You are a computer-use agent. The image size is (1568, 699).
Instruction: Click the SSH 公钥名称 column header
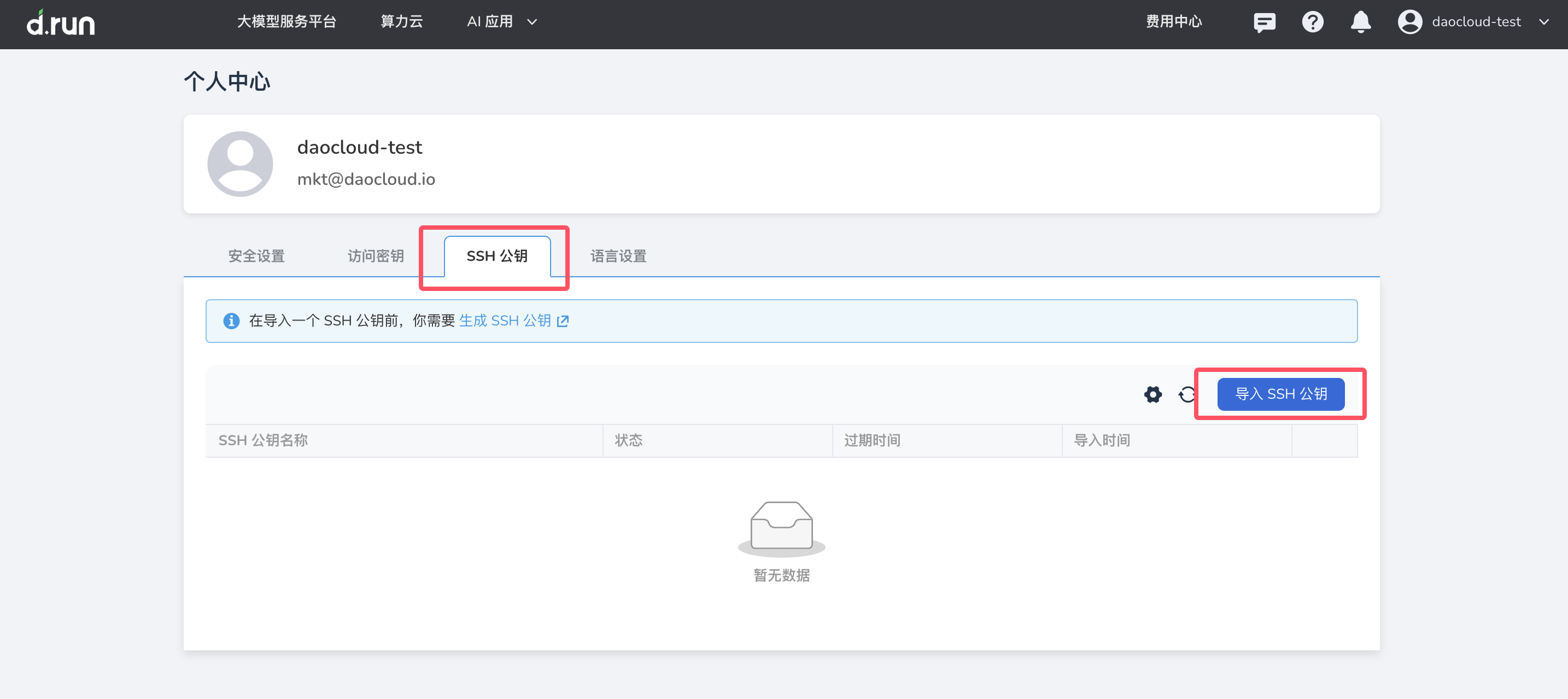coord(264,440)
